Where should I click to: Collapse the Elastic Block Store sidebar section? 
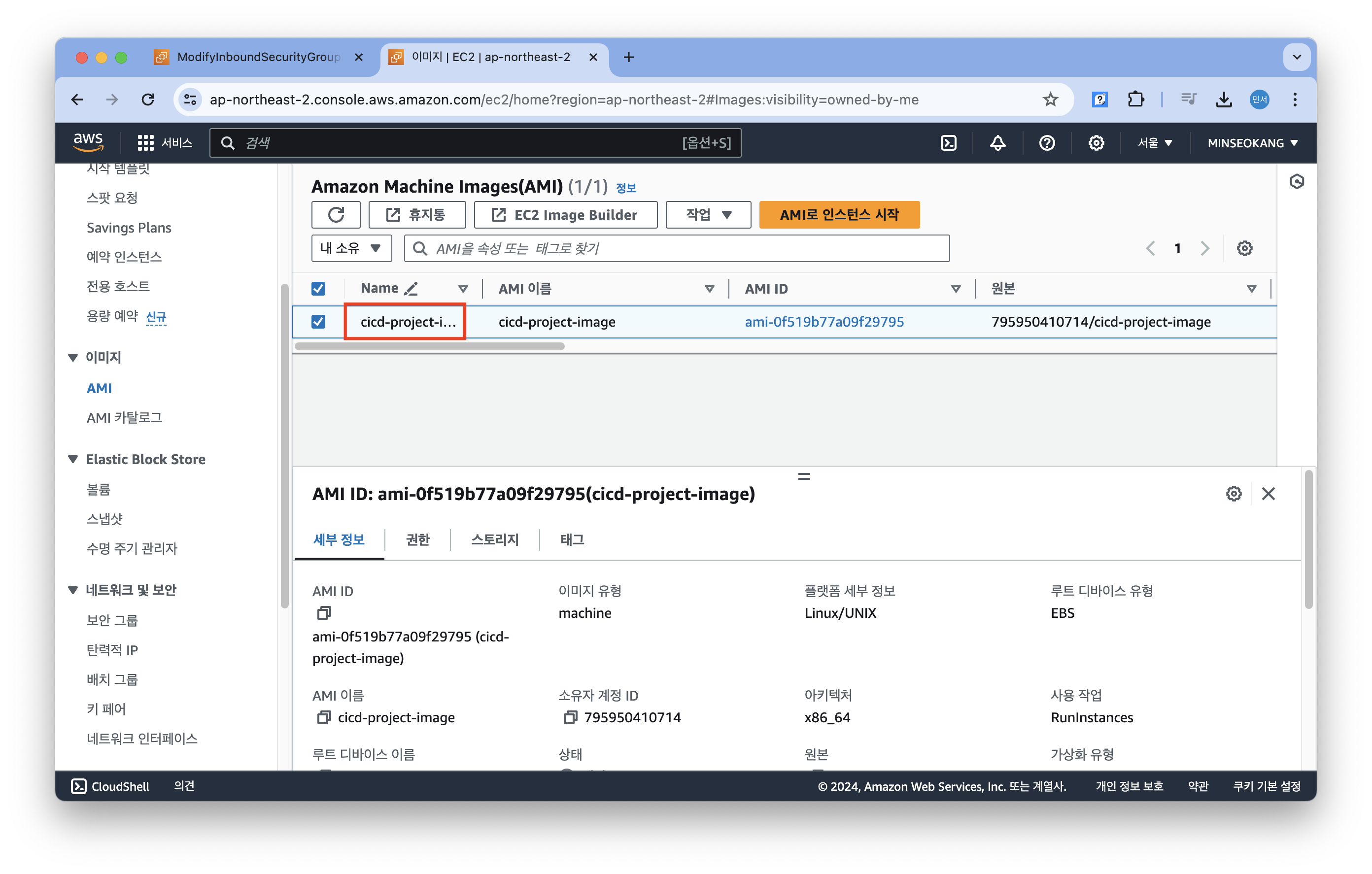[x=73, y=459]
